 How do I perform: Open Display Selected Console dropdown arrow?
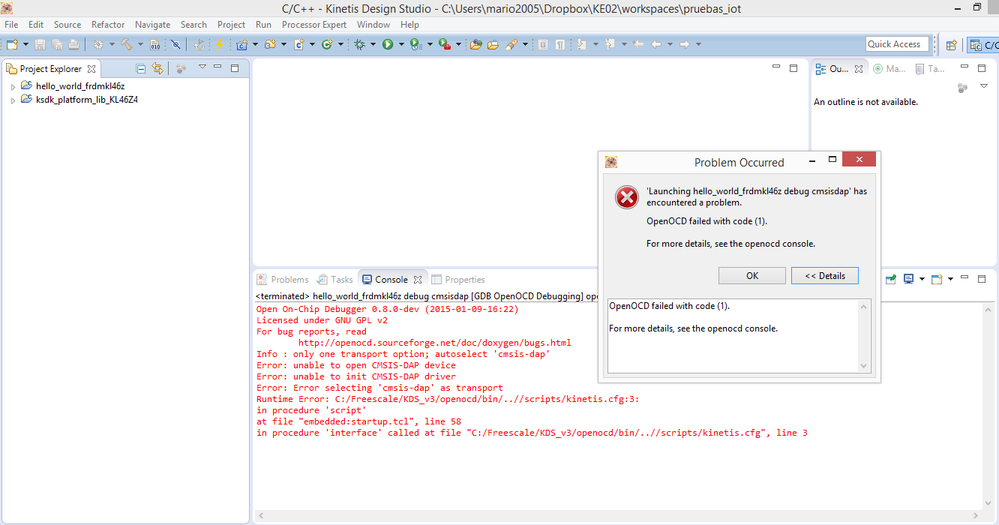(x=921, y=279)
